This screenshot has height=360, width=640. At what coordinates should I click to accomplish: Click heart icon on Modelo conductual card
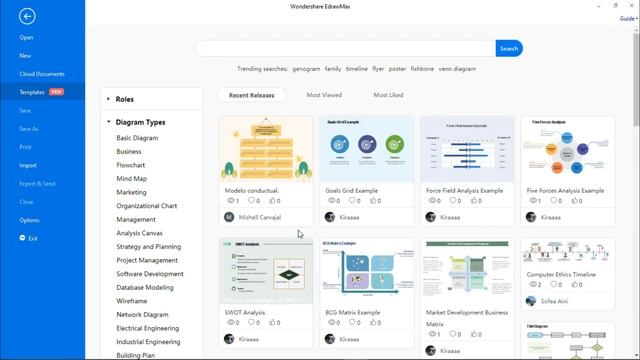pos(251,200)
